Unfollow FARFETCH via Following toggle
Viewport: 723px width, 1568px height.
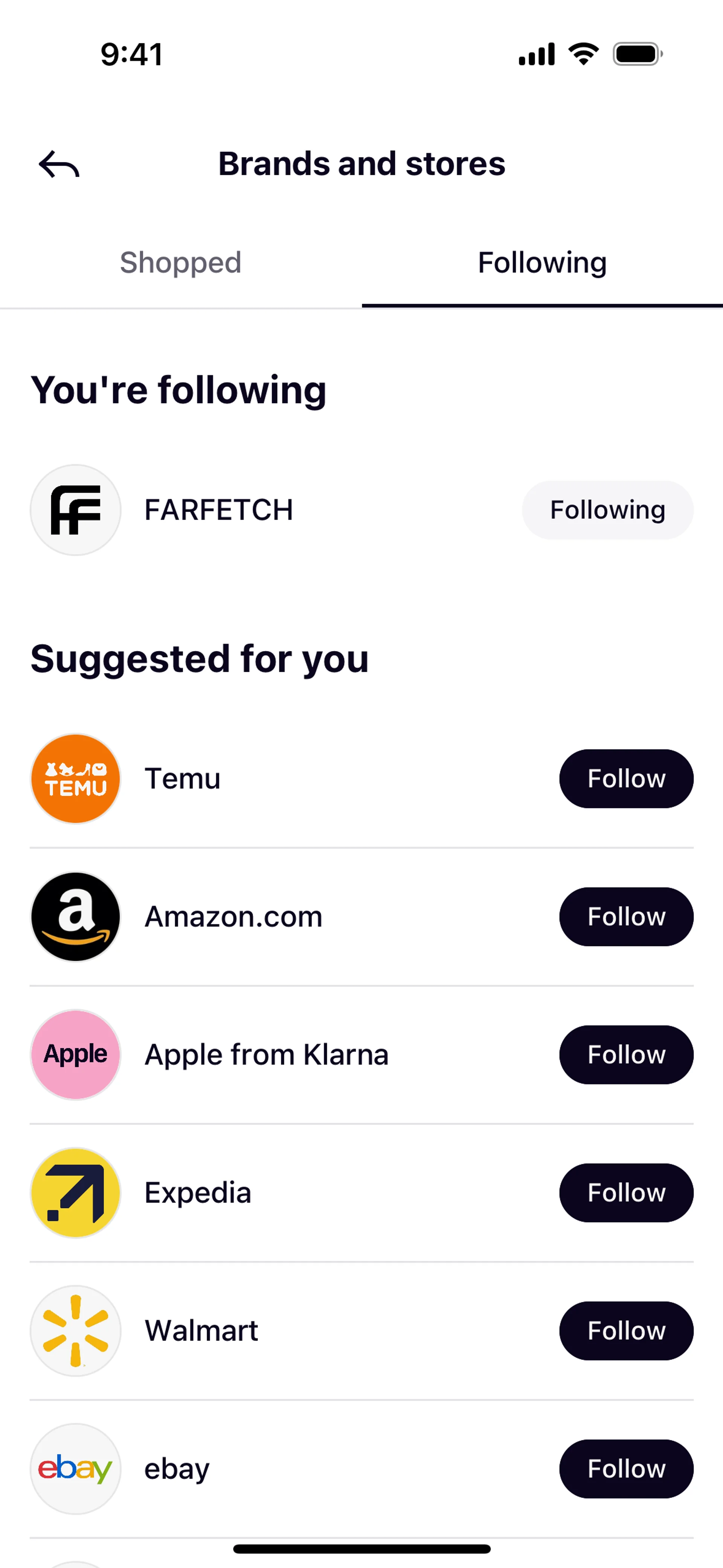[x=607, y=510]
